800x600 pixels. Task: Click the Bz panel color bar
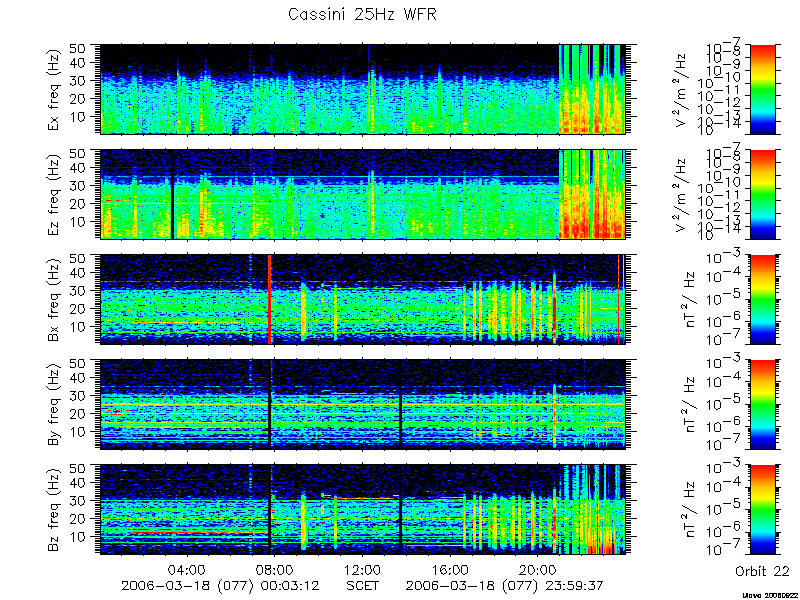(x=763, y=510)
